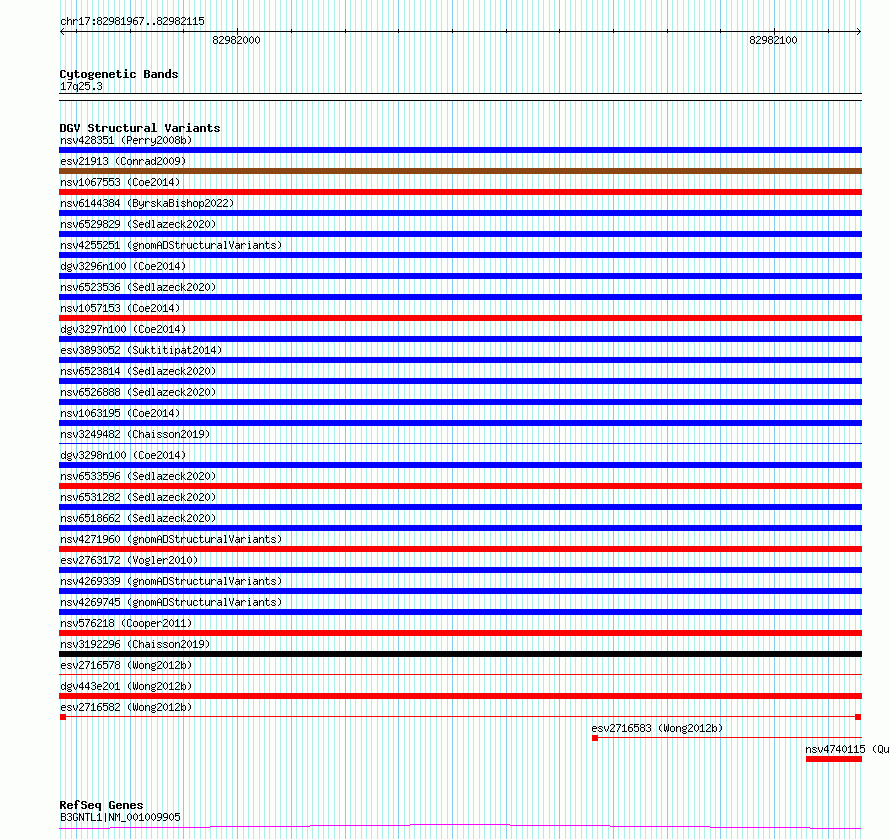The height and width of the screenshot is (839, 890).
Task: Open the B3GNTL1|NM_001009905 gene label
Action: point(120,817)
